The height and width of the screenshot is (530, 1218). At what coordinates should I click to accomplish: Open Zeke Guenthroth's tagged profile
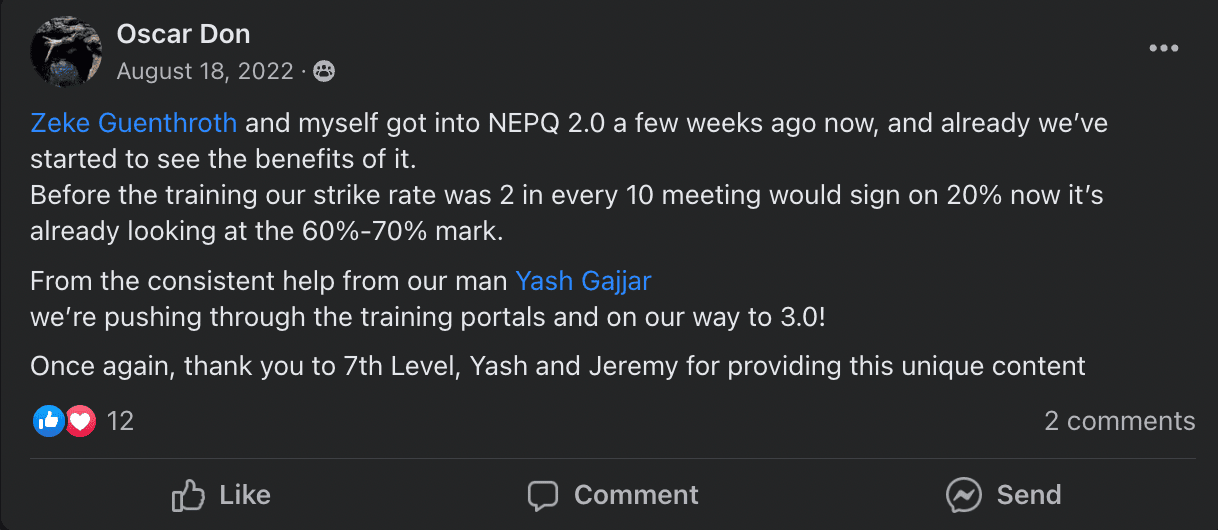tap(134, 124)
